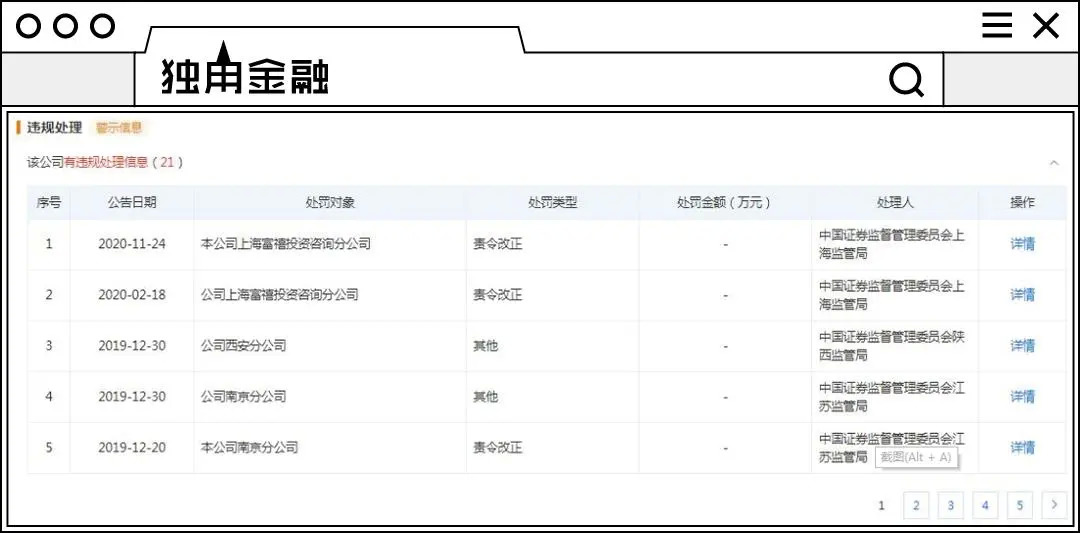Jump to page 2 of results
Image resolution: width=1080 pixels, height=533 pixels.
[916, 505]
